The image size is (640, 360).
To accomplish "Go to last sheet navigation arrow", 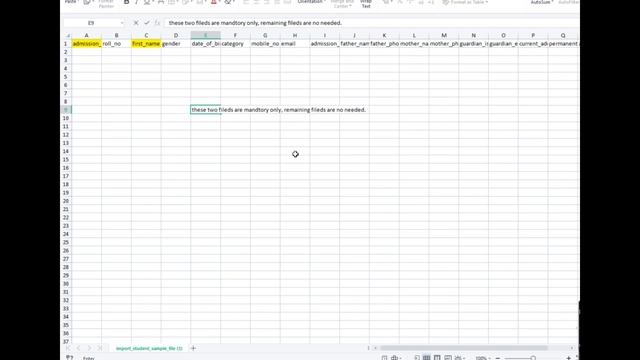I will click(x=100, y=348).
